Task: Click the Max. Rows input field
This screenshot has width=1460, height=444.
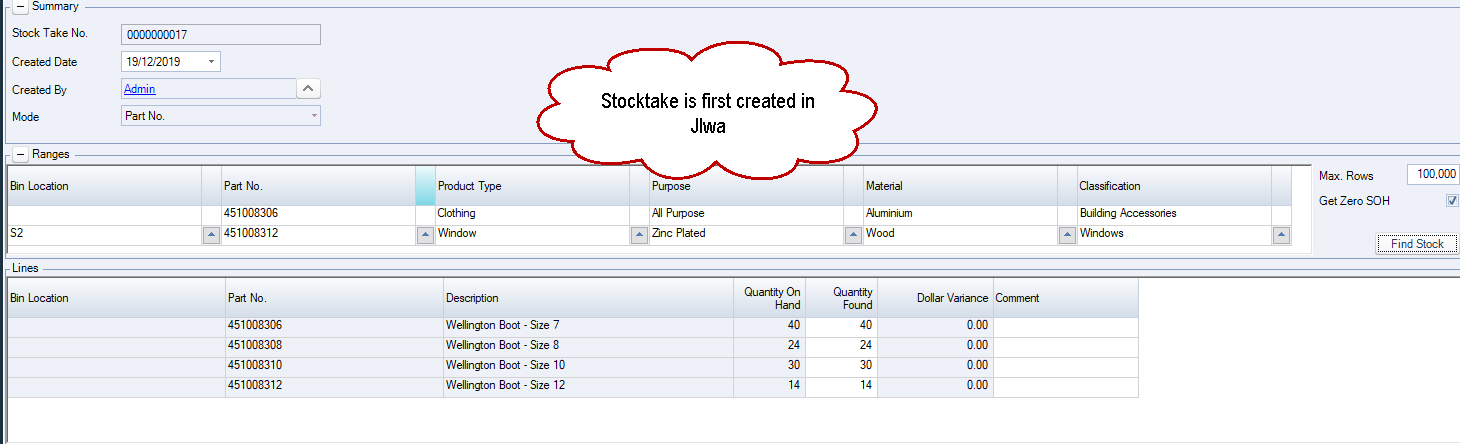Action: tap(1432, 175)
